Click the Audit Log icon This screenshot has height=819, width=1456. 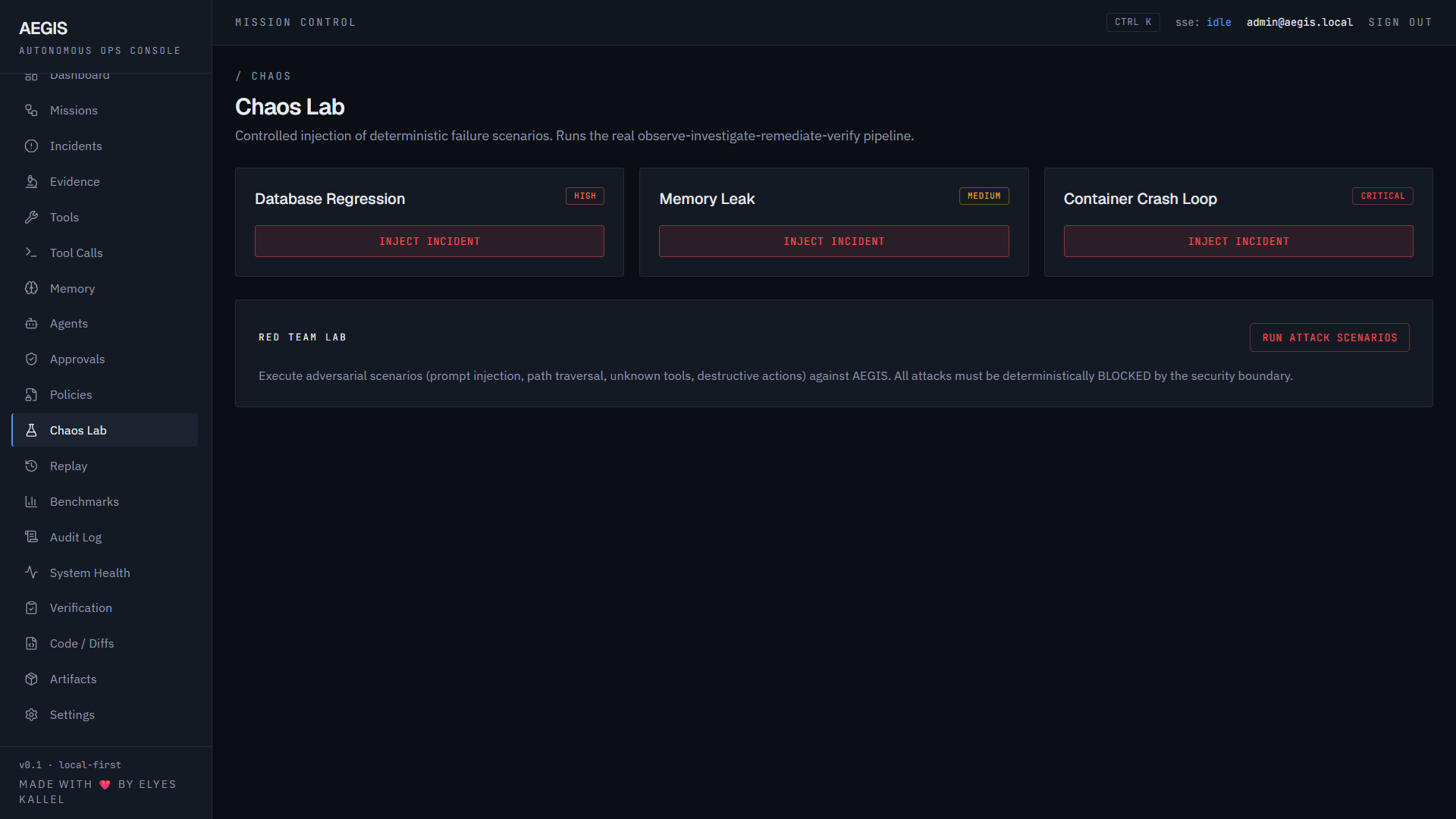pyautogui.click(x=31, y=537)
